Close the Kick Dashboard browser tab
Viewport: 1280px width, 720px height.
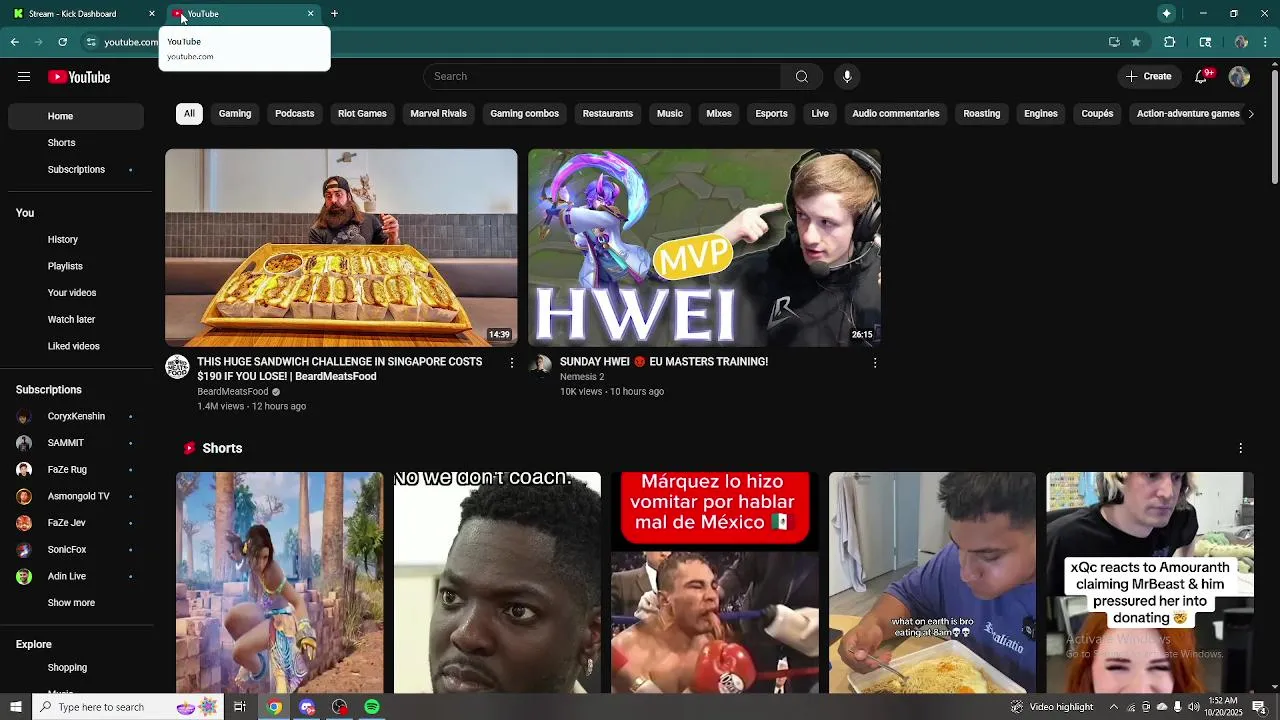(x=152, y=14)
